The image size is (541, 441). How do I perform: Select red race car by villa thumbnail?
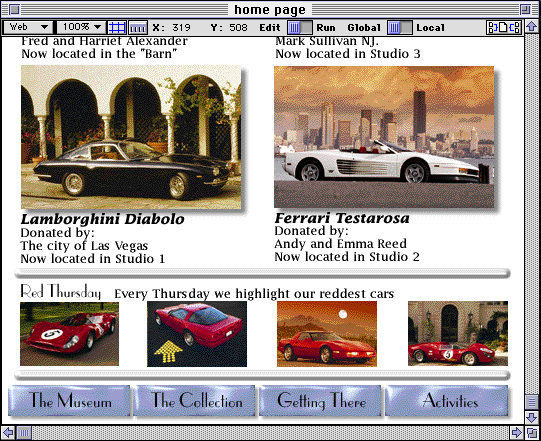click(x=458, y=333)
